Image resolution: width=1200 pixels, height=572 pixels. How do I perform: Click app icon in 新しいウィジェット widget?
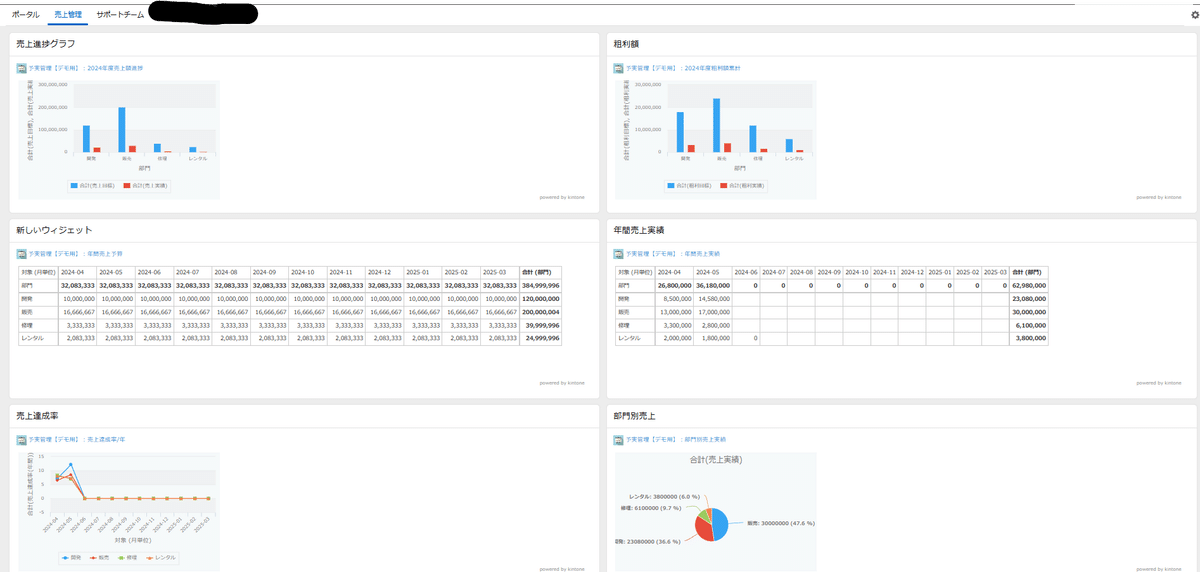click(21, 254)
